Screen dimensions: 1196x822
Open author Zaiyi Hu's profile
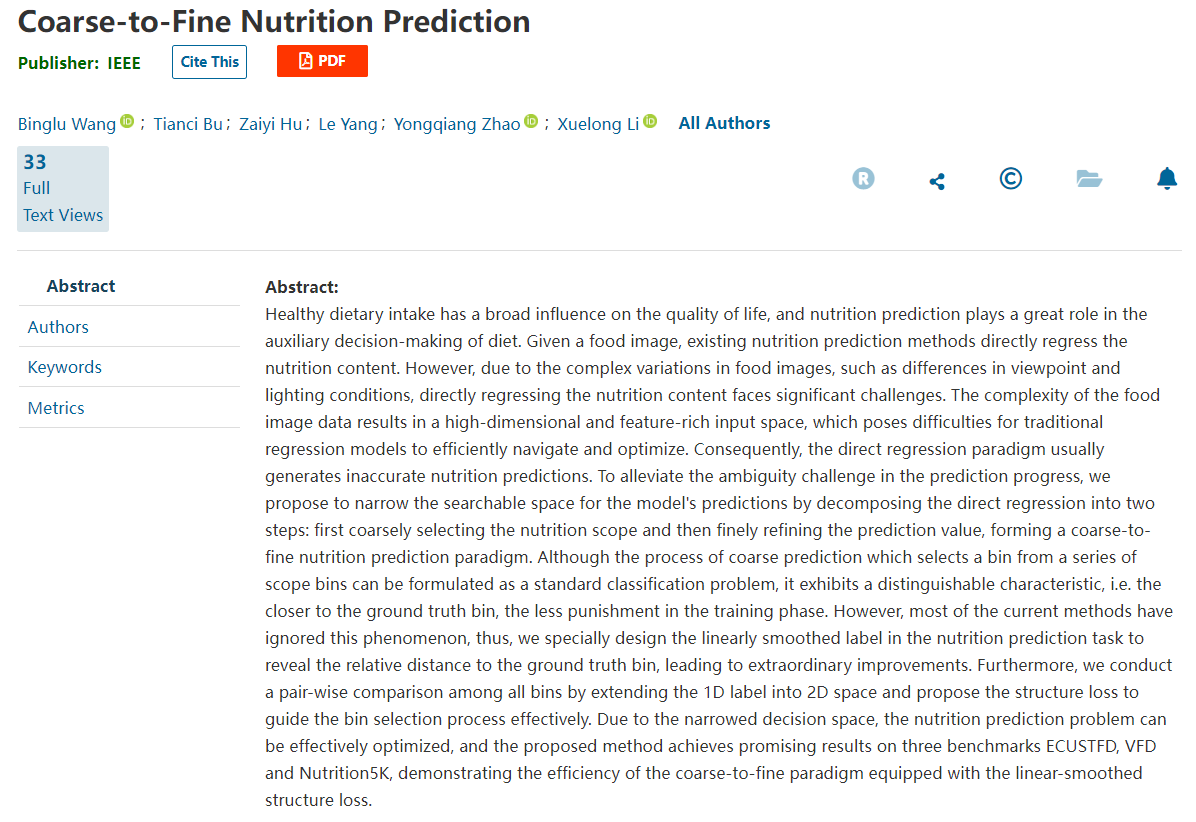point(270,124)
